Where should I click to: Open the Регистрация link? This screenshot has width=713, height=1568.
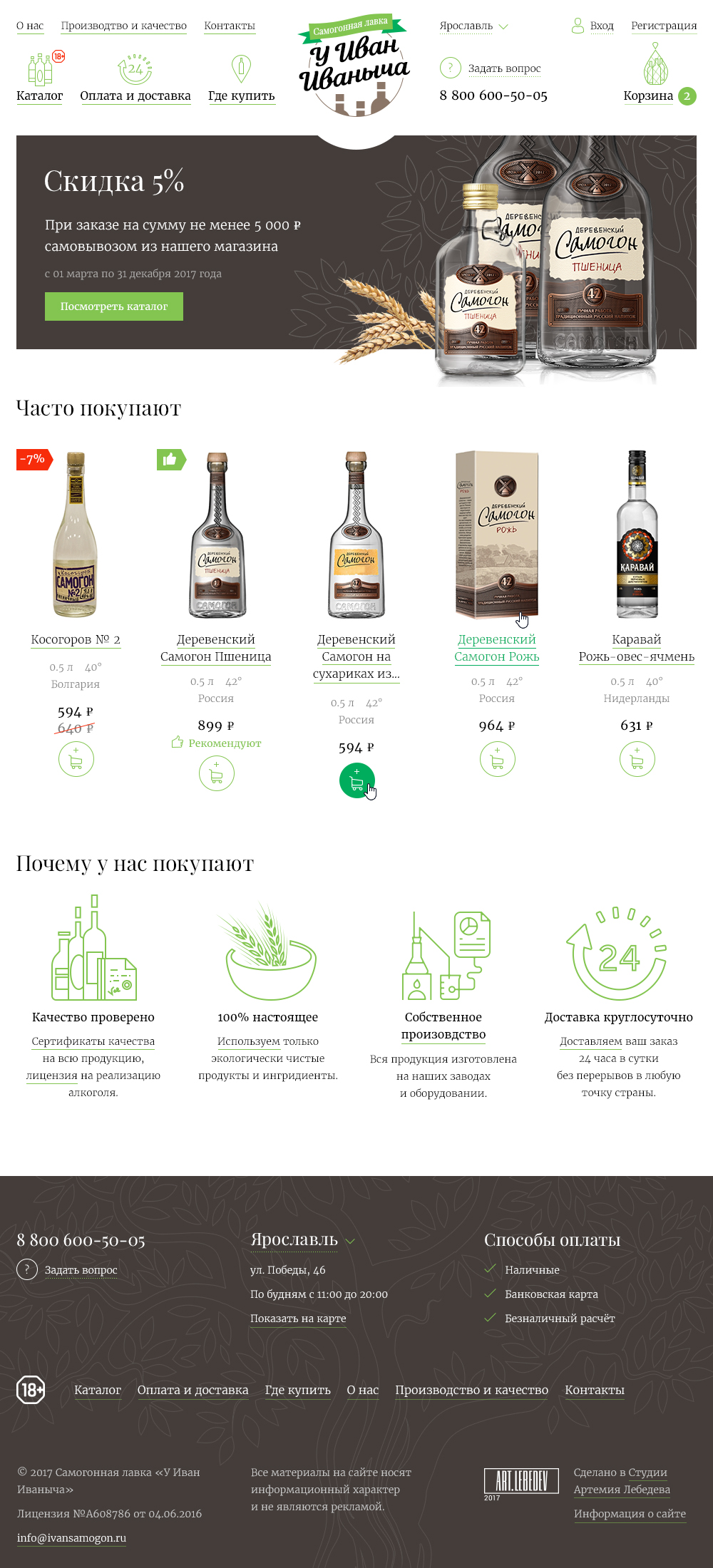click(x=664, y=26)
